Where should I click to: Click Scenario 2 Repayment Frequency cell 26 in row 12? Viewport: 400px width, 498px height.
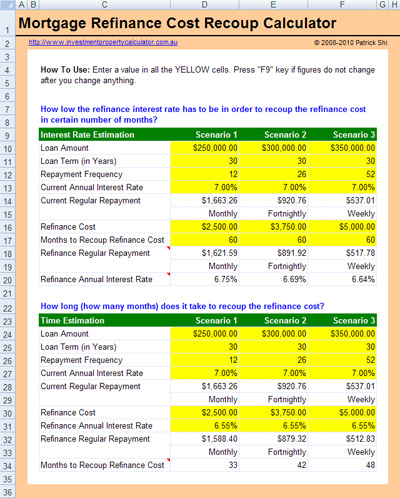(273, 174)
